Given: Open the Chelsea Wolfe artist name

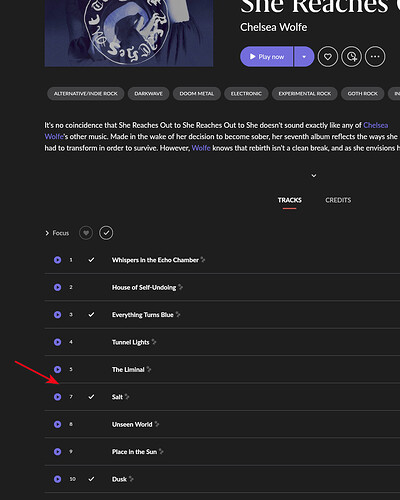Looking at the screenshot, I should click(x=274, y=27).
